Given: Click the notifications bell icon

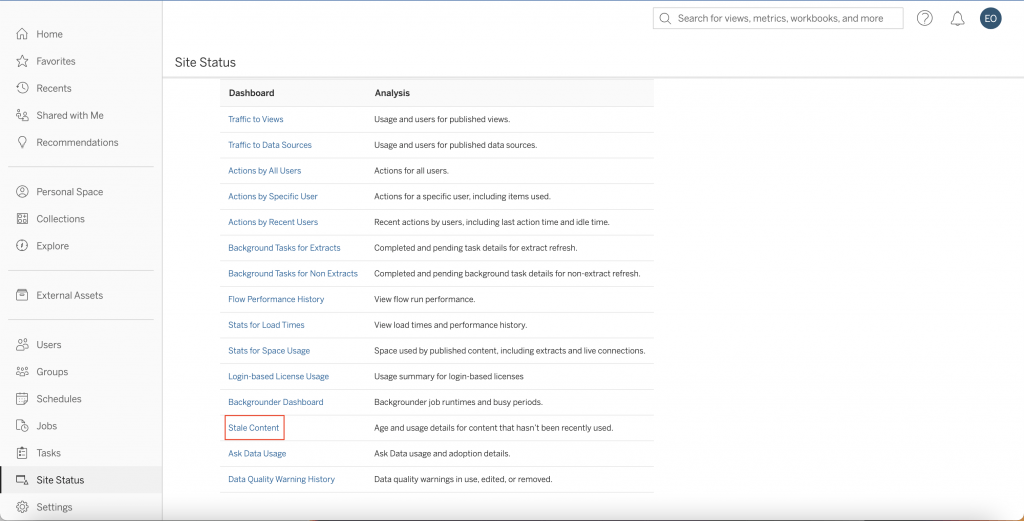Looking at the screenshot, I should pos(957,18).
